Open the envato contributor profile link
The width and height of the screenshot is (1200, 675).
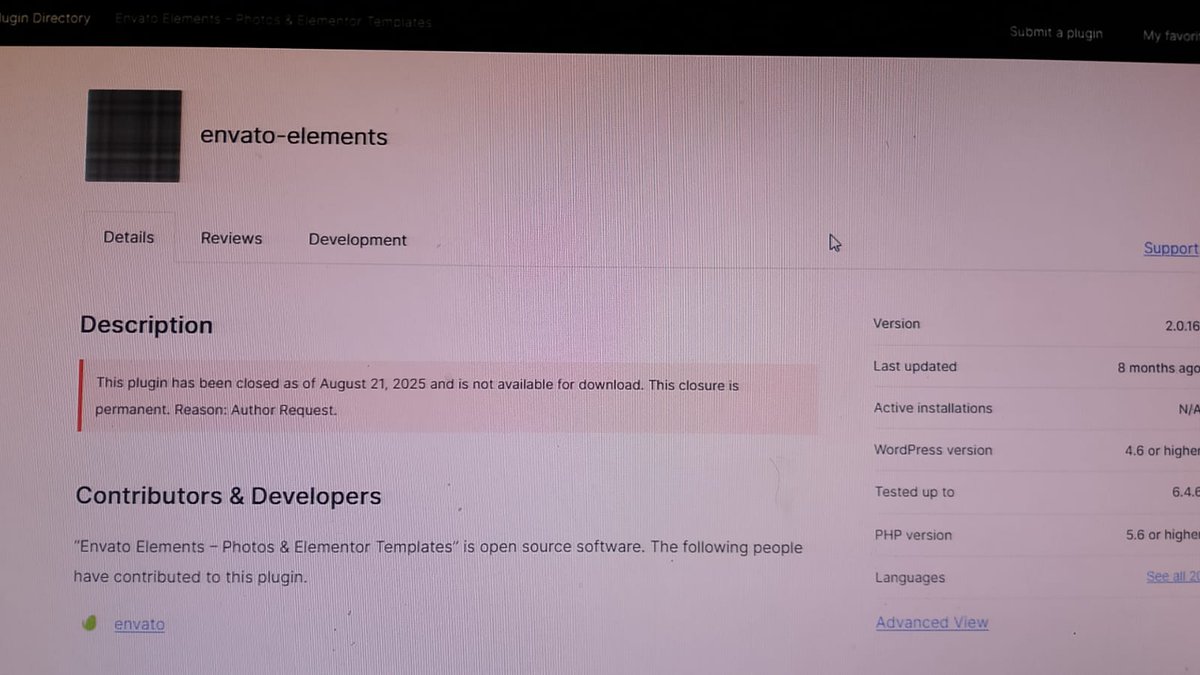(x=139, y=623)
